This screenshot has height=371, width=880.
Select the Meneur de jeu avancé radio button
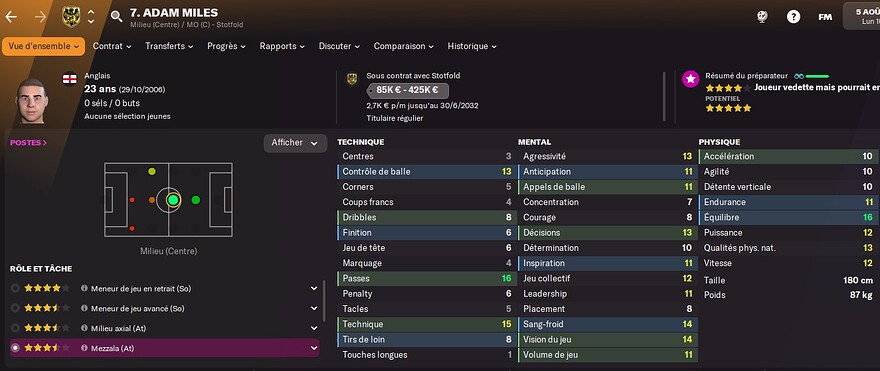15,308
